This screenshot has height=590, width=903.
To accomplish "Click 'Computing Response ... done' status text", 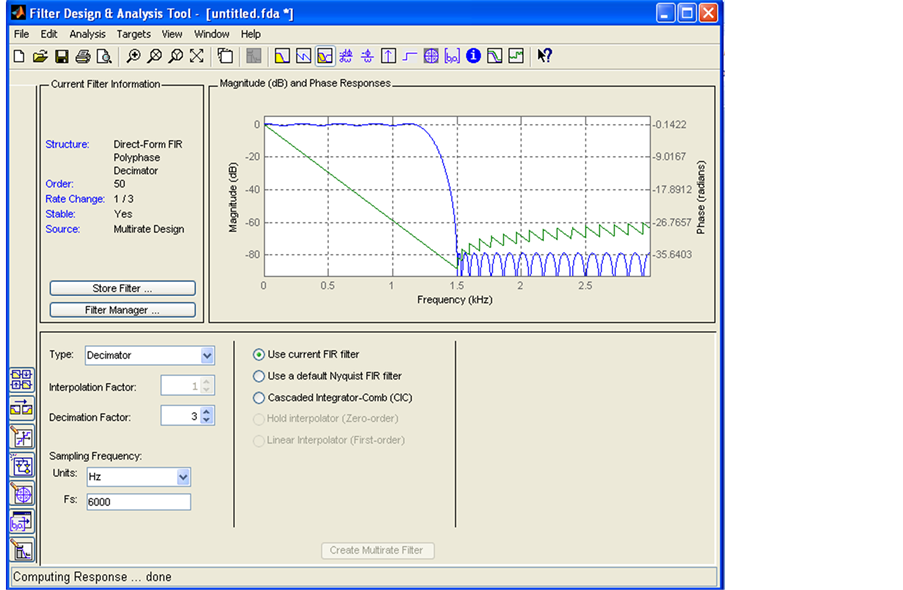I will [x=92, y=577].
